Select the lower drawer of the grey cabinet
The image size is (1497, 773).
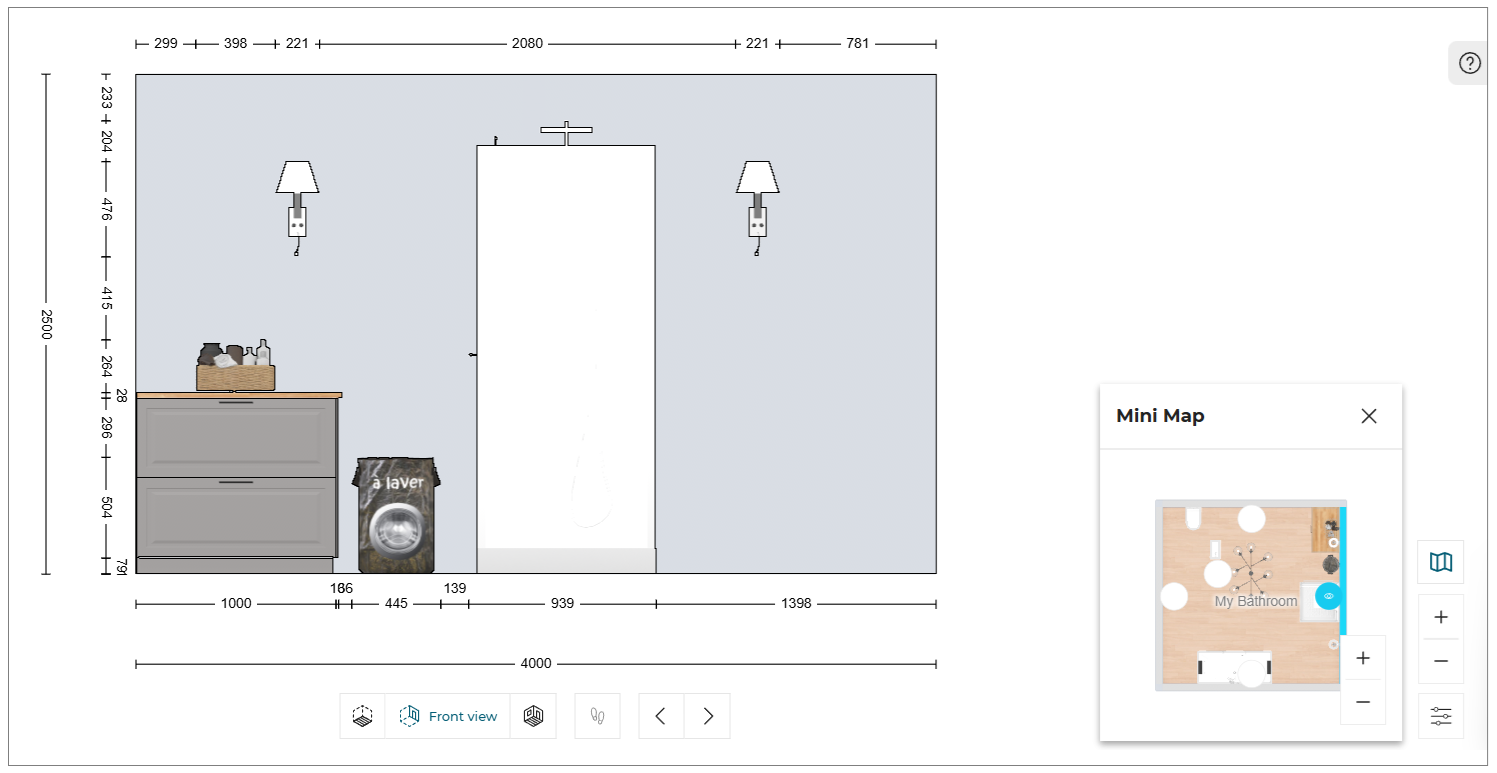tap(236, 517)
